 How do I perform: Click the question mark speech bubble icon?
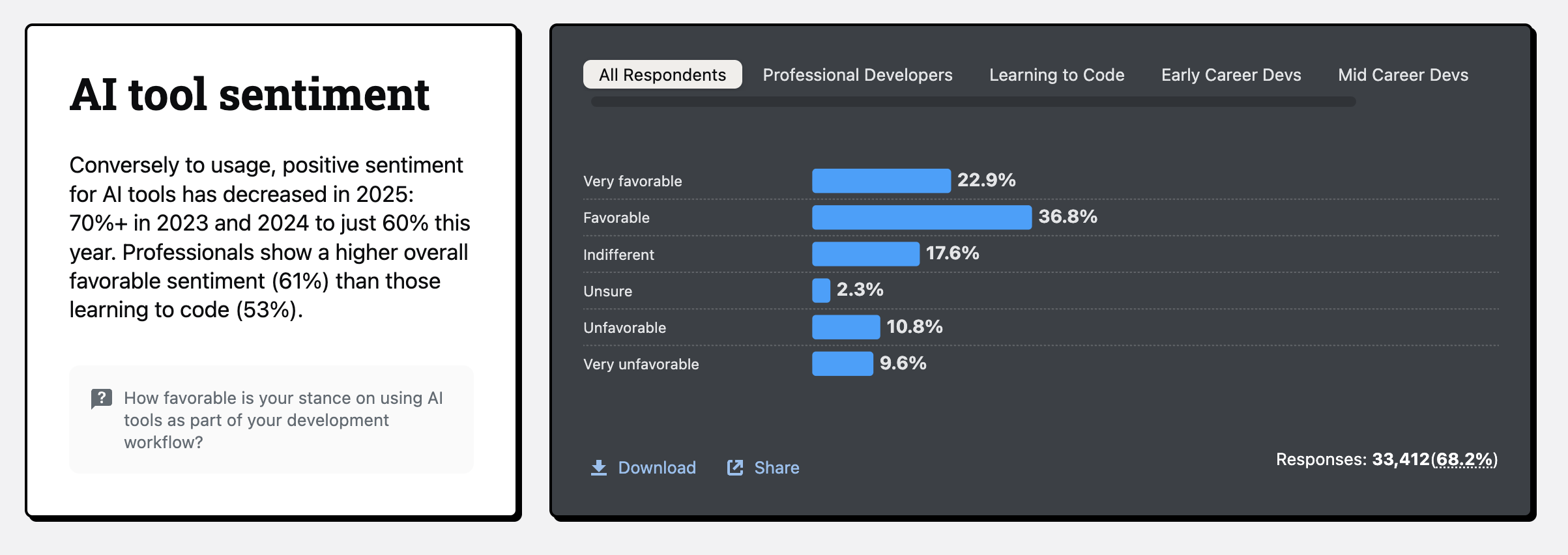102,398
